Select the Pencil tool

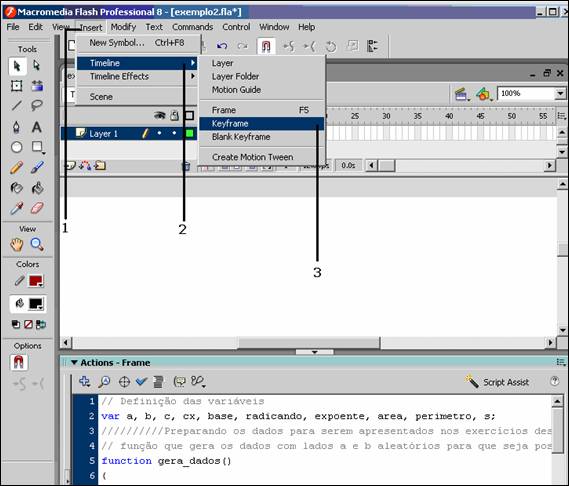[17, 168]
